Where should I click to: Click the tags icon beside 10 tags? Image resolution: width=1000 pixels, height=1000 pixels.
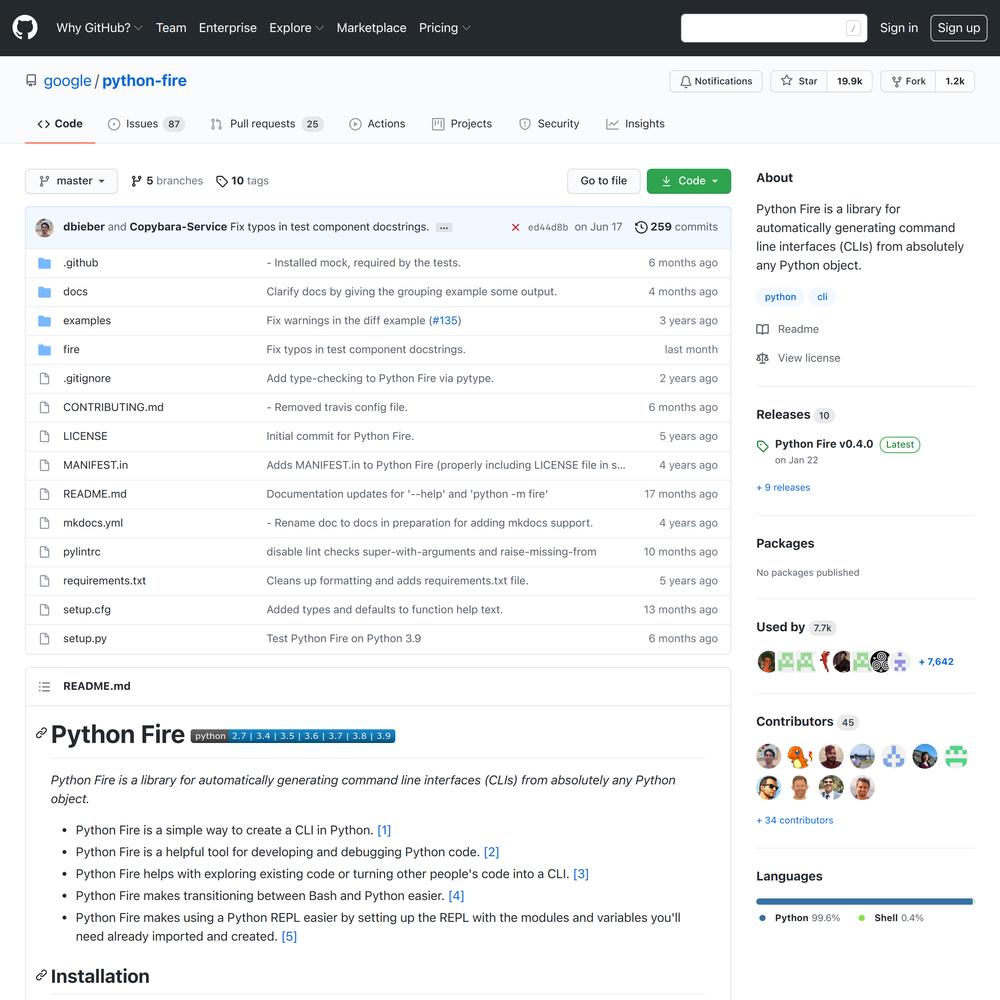pos(221,181)
